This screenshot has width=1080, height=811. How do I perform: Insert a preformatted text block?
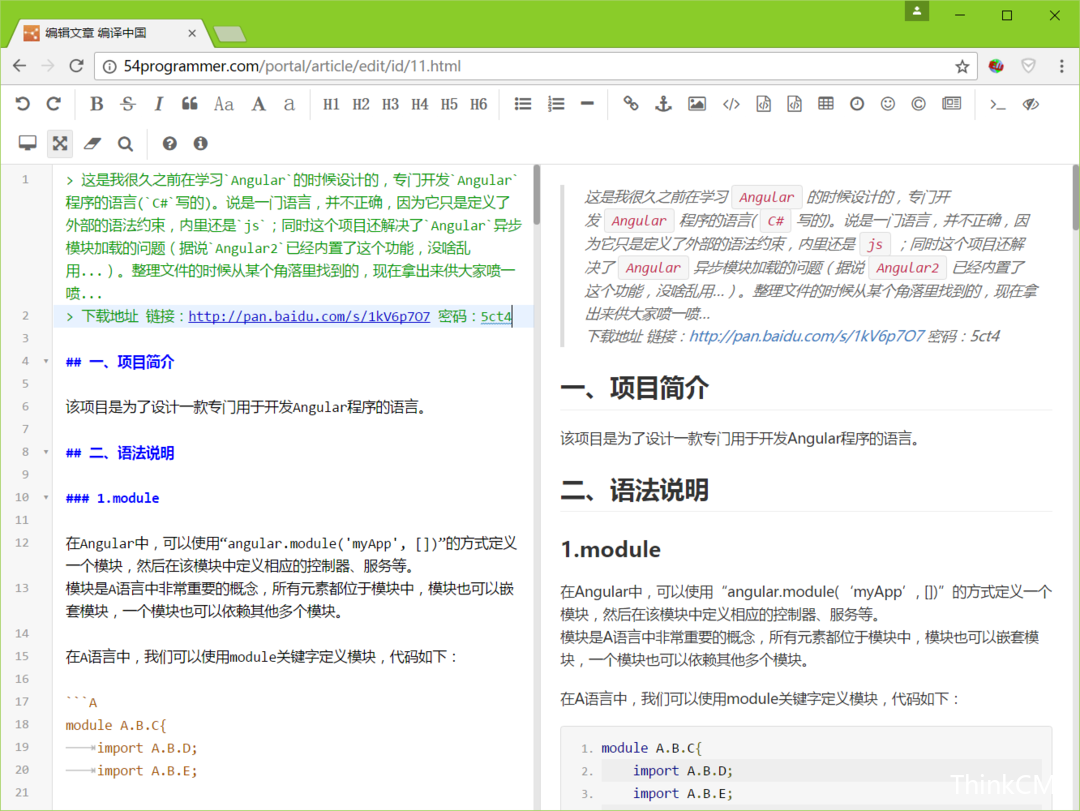(x=763, y=104)
